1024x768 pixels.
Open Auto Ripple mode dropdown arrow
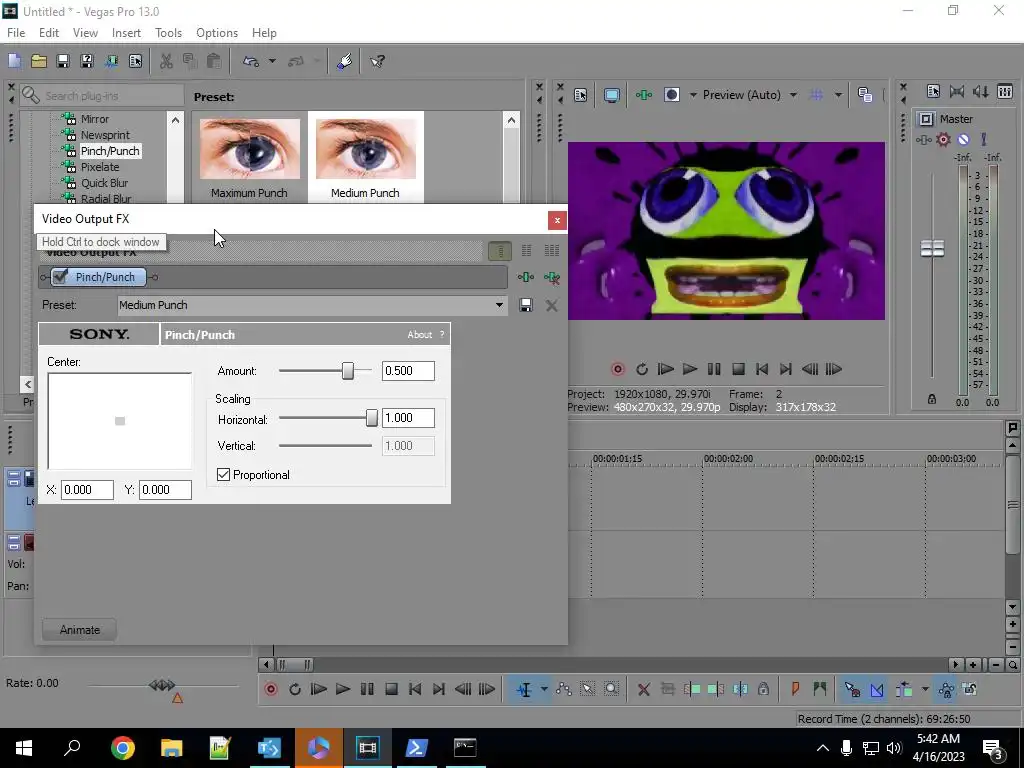point(925,689)
